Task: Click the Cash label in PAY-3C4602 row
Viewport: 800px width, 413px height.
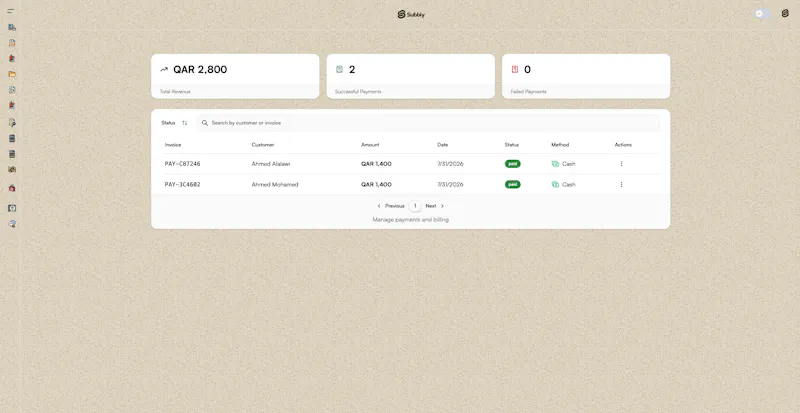Action: click(x=568, y=184)
